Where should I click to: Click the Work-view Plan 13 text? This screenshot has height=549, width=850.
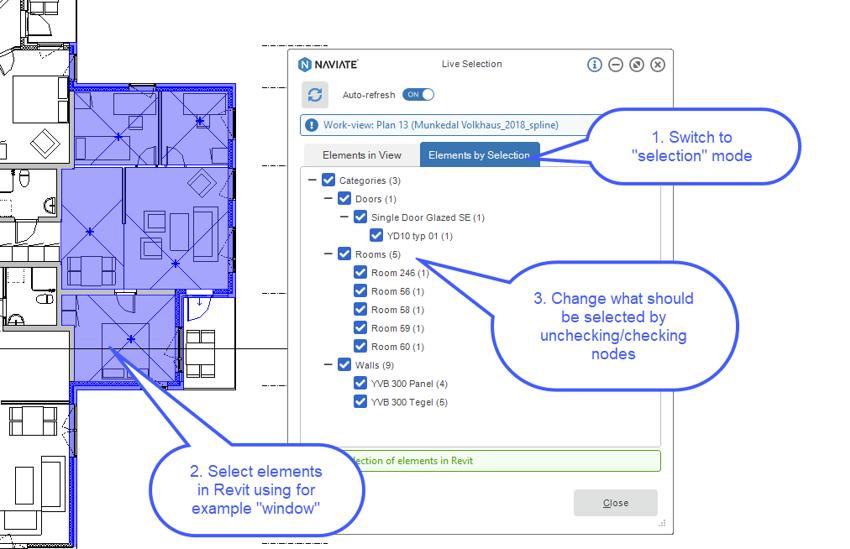pyautogui.click(x=441, y=125)
